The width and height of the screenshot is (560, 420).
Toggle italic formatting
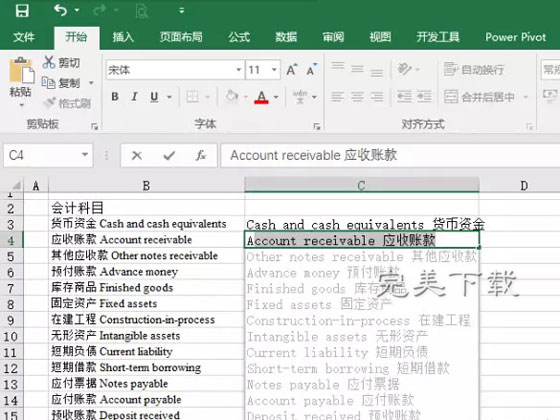(x=134, y=96)
